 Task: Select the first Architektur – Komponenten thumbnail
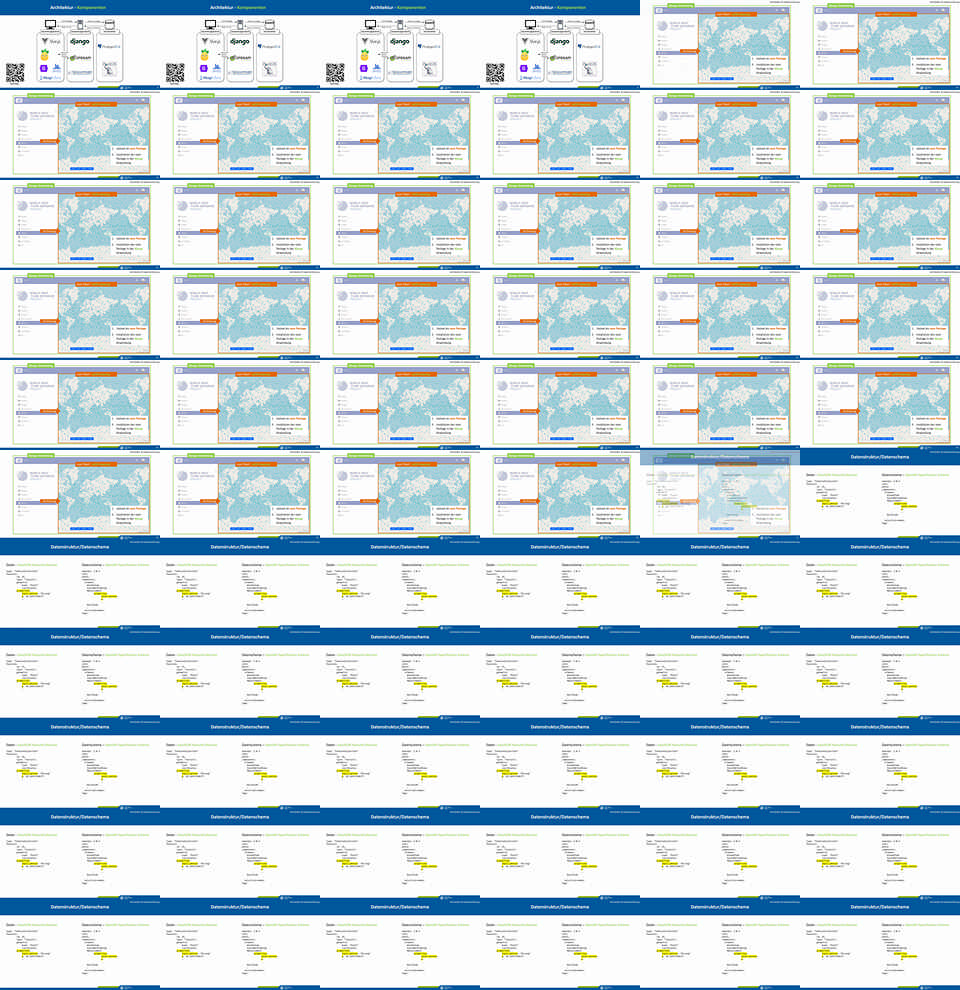(x=80, y=45)
